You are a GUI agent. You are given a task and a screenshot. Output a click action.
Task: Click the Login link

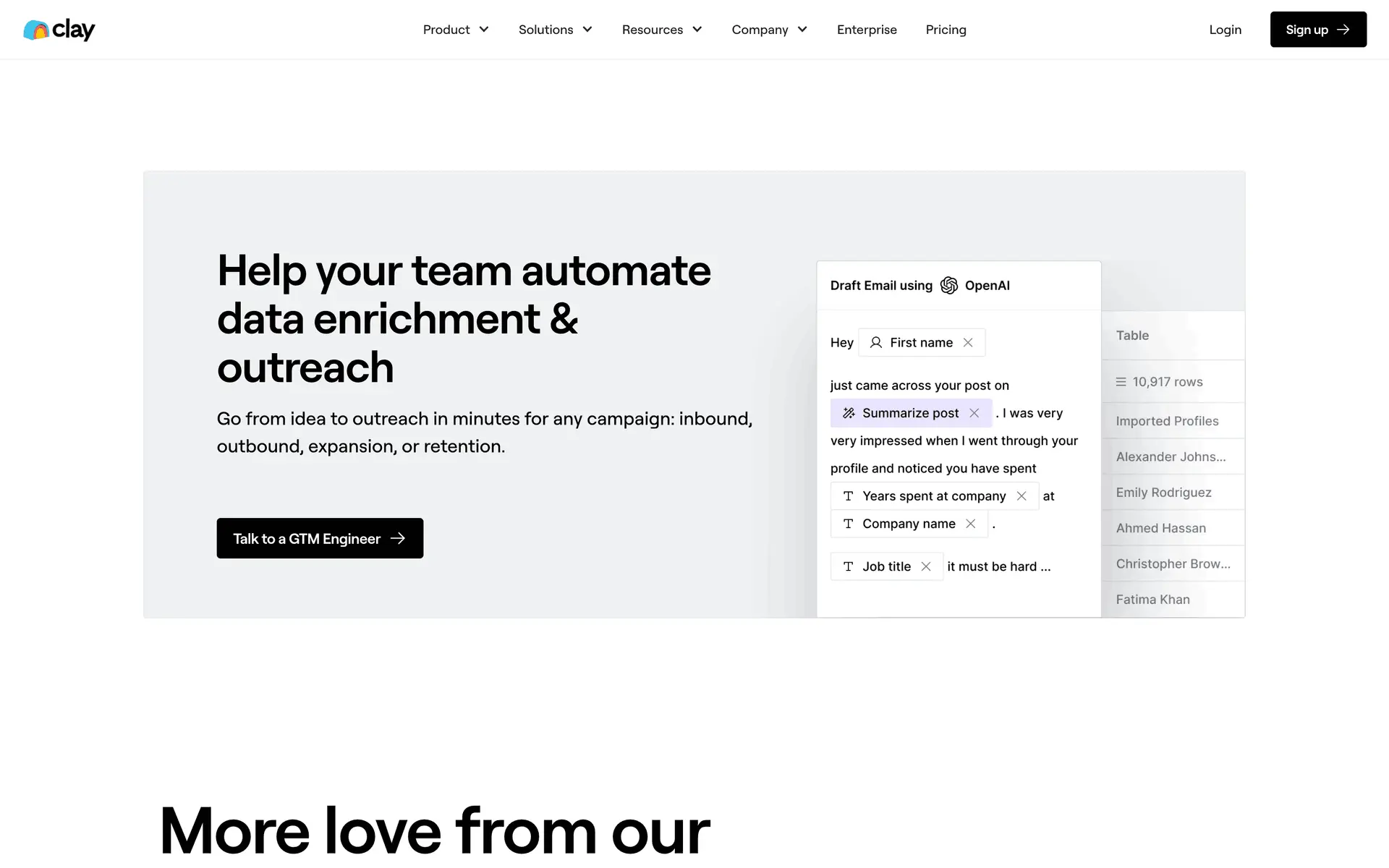(x=1225, y=30)
